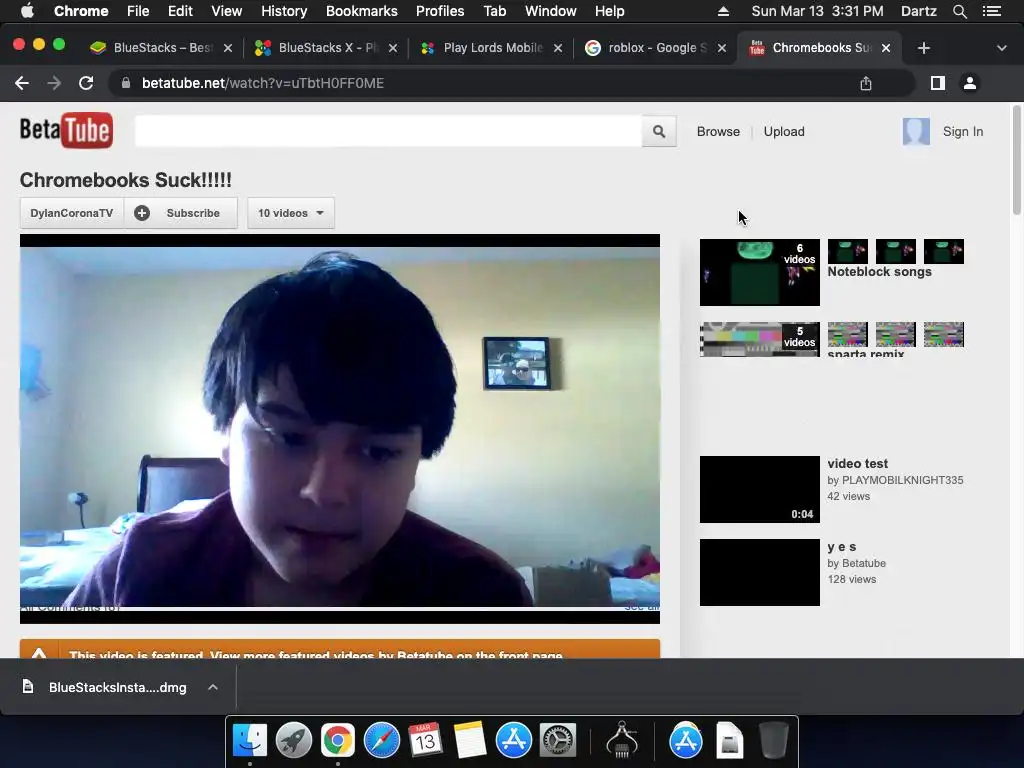Open a new tab with plus

pos(923,48)
